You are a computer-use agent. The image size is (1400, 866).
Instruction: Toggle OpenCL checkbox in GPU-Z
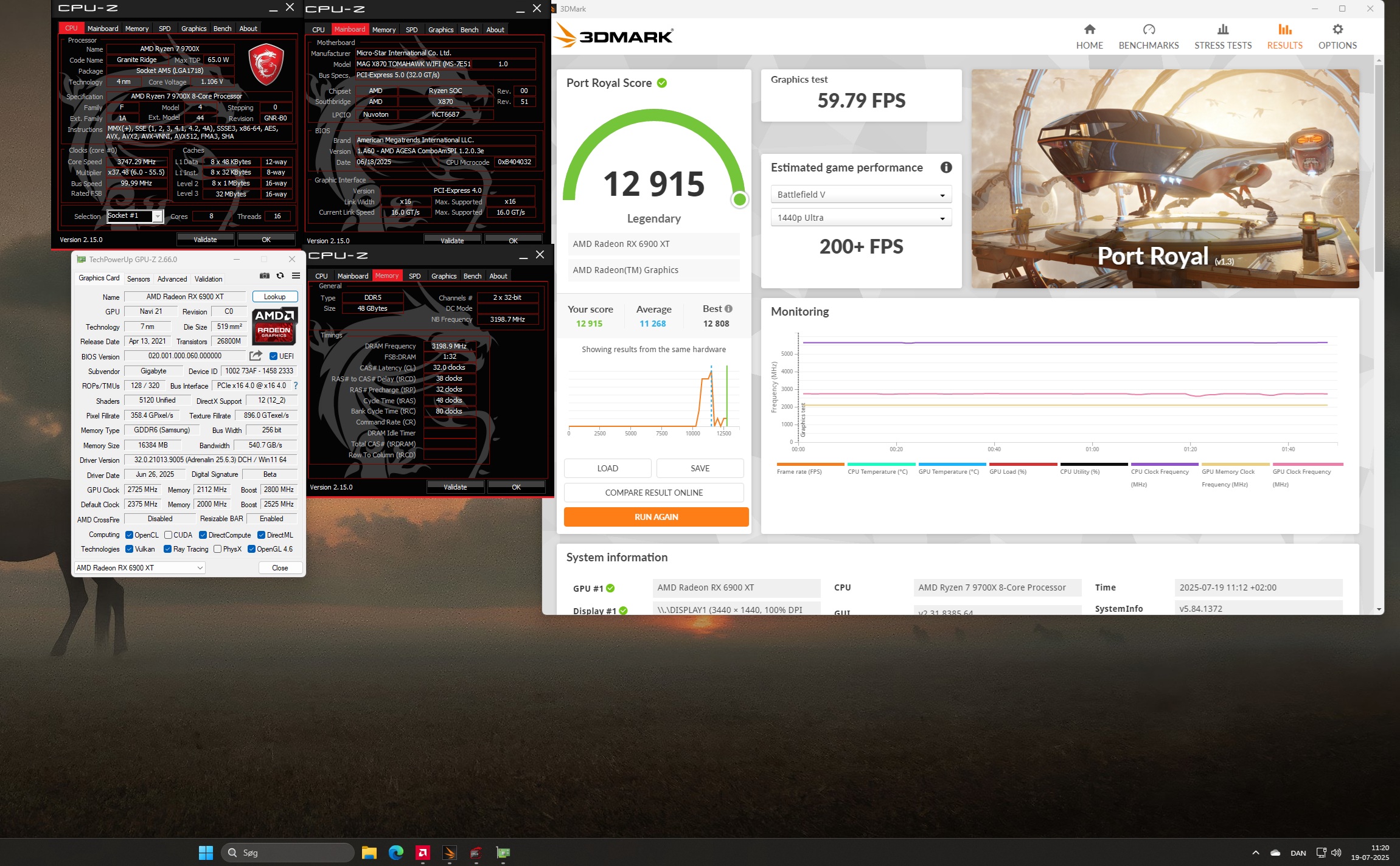129,535
